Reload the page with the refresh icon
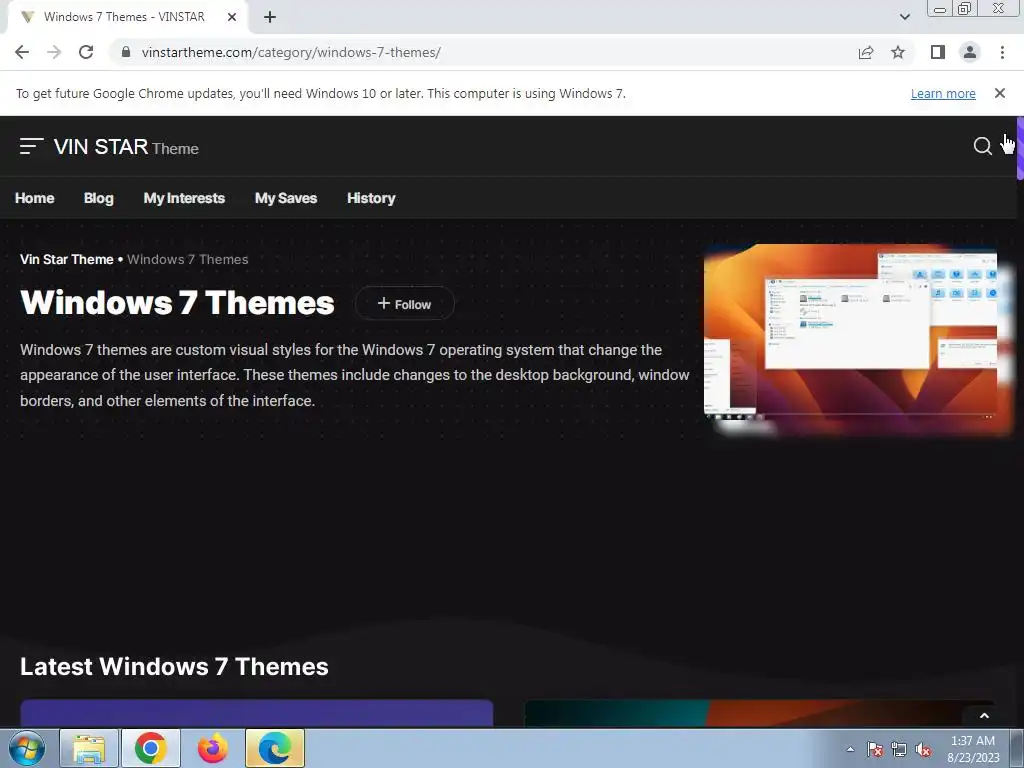Image resolution: width=1024 pixels, height=768 pixels. 86,52
